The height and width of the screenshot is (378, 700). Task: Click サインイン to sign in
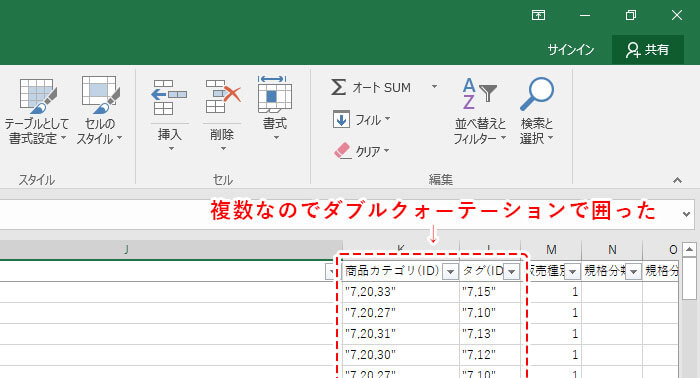coord(571,50)
